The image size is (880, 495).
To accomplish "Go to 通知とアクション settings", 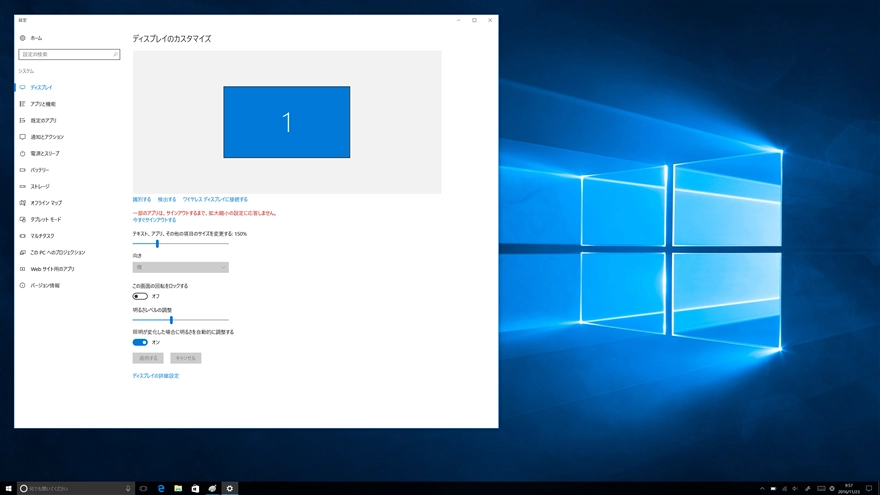I will (46, 137).
